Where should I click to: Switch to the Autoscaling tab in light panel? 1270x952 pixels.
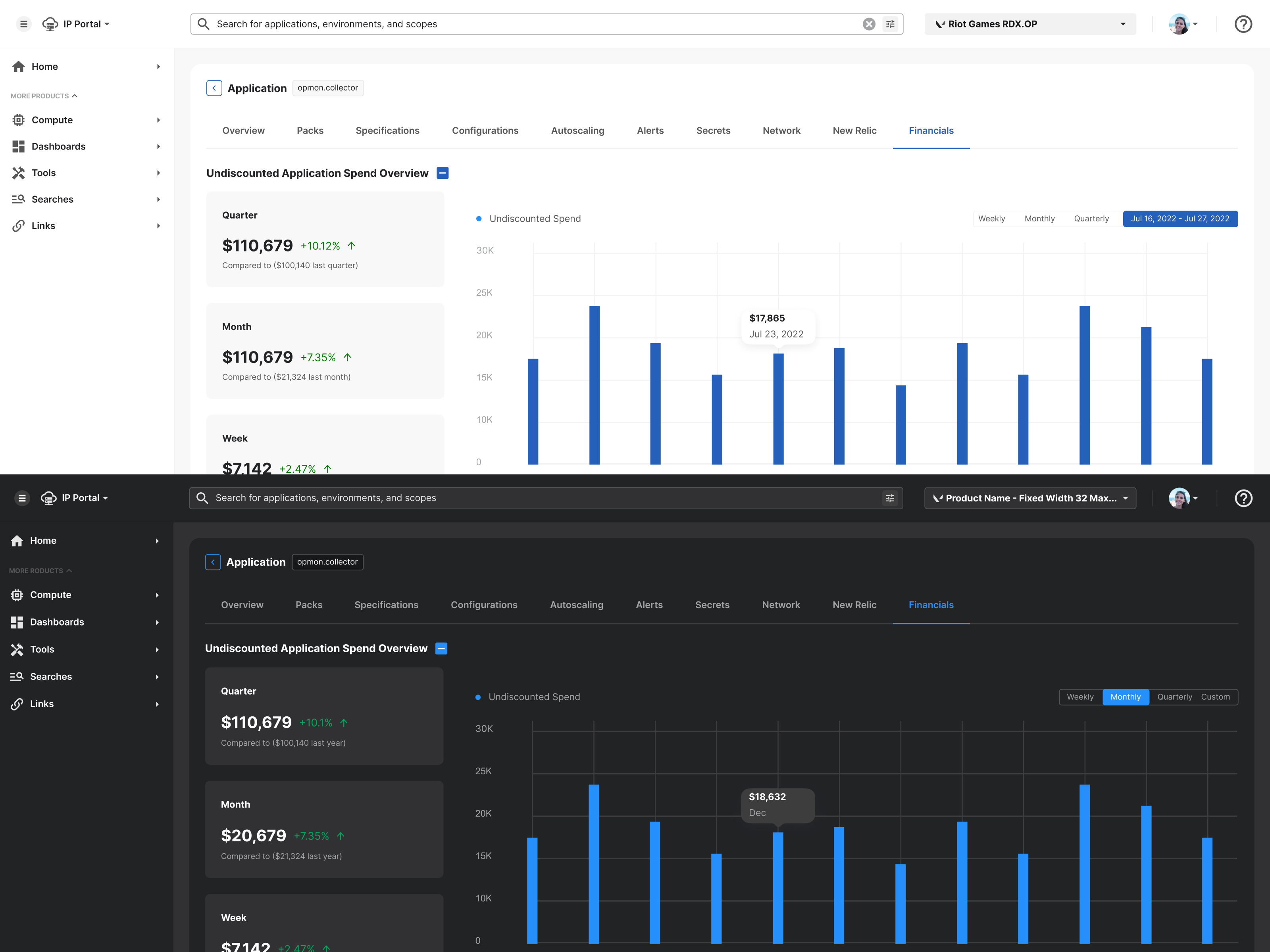(x=577, y=131)
